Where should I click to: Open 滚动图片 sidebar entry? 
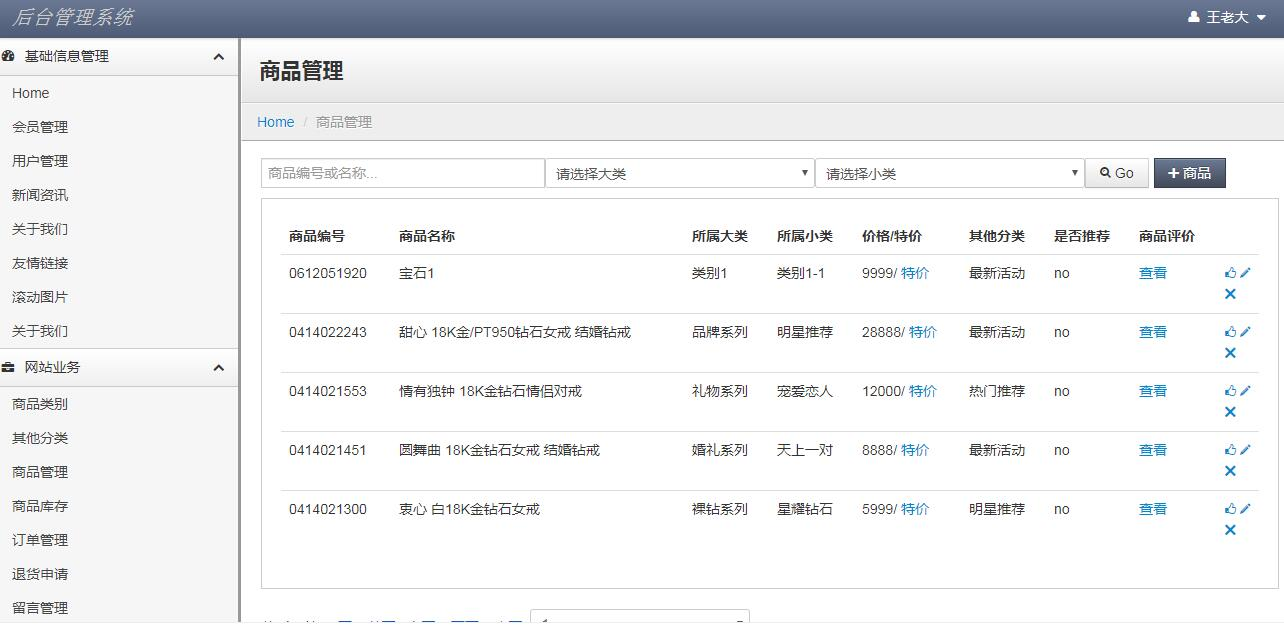pos(40,297)
